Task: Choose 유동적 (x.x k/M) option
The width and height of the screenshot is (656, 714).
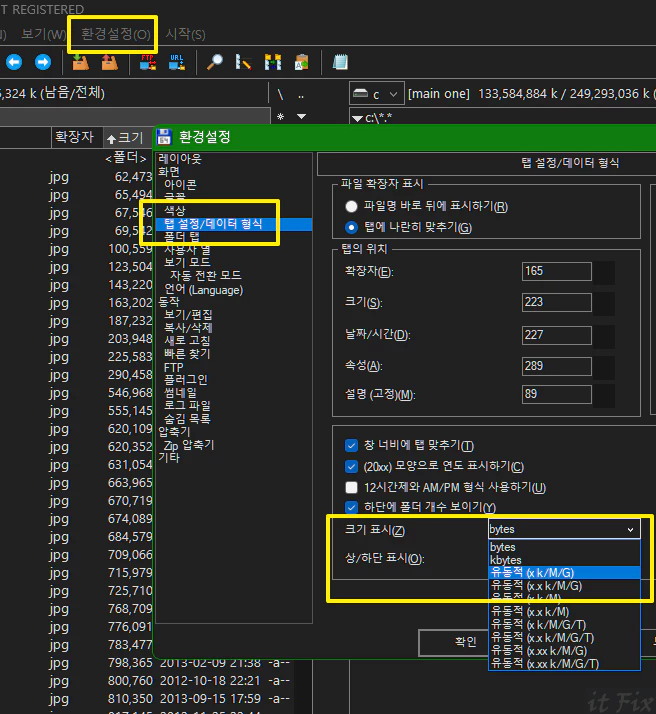Action: click(x=564, y=612)
